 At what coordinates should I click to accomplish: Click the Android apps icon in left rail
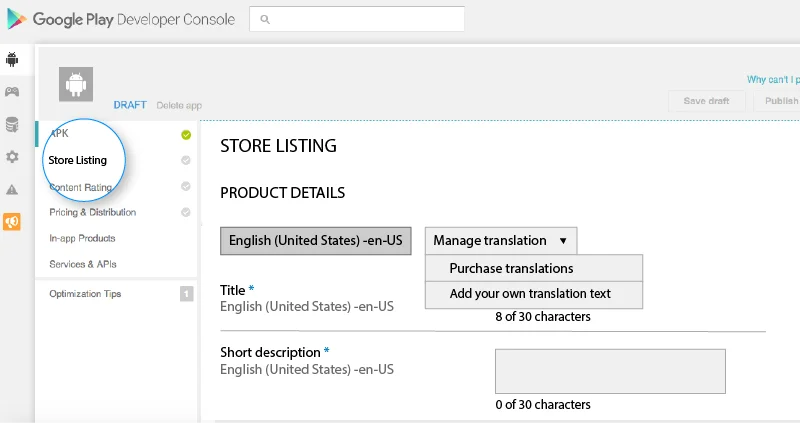tap(12, 59)
